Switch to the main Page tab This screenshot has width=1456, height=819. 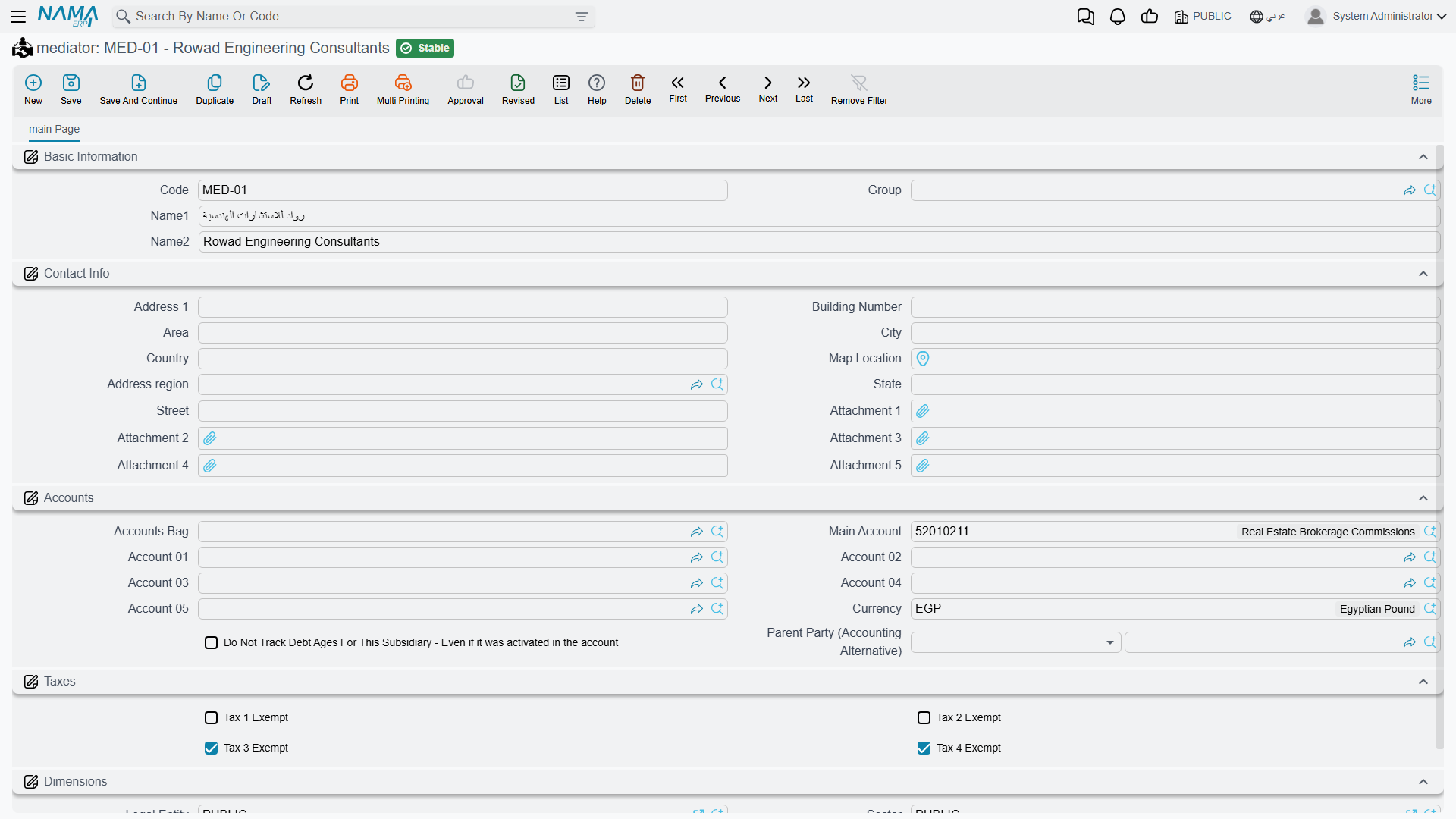54,130
